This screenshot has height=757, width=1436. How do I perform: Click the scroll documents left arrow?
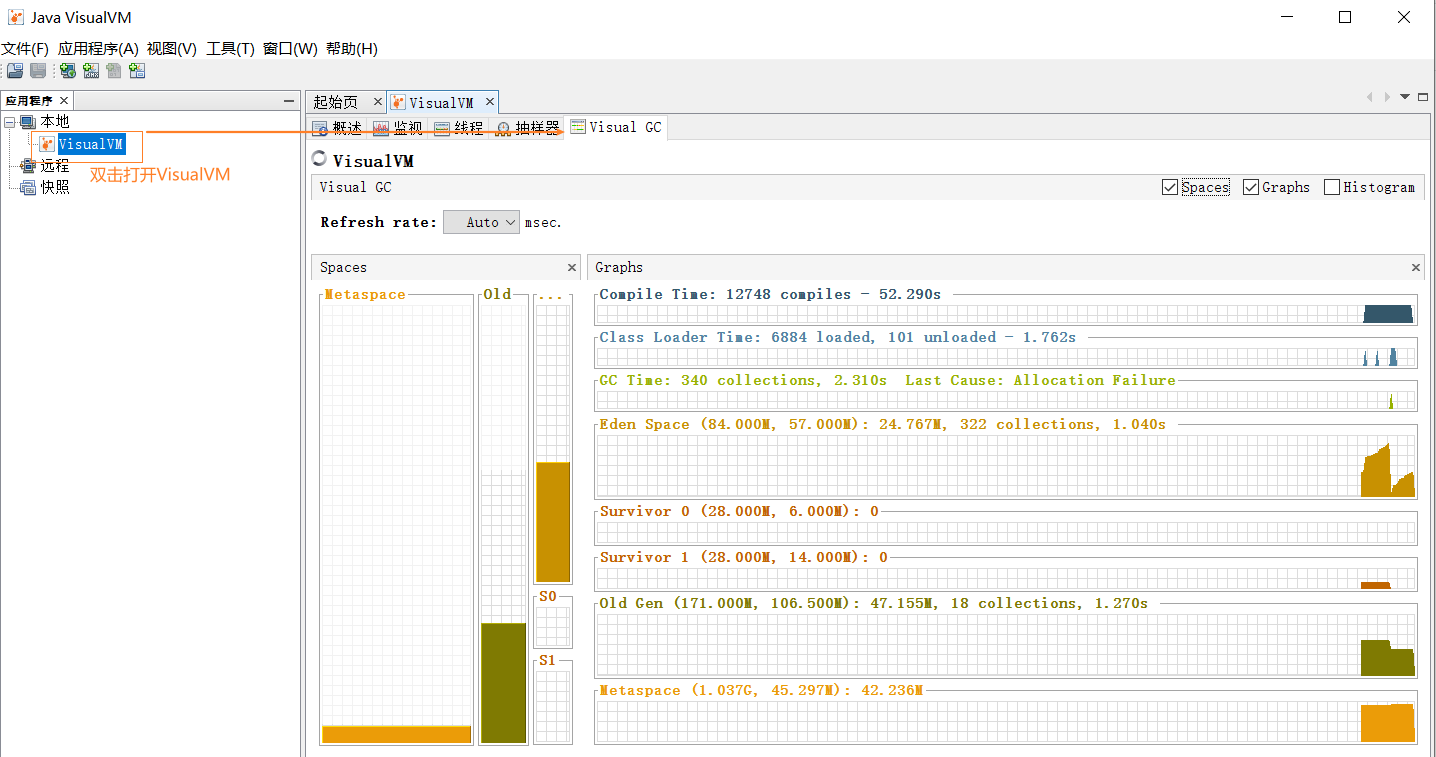1370,97
